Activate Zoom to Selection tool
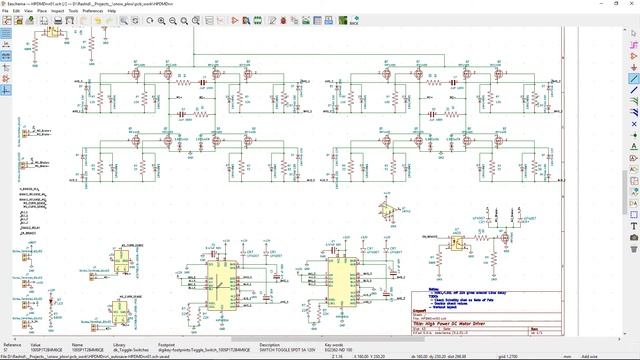This screenshot has height=360, width=640. pos(196,20)
